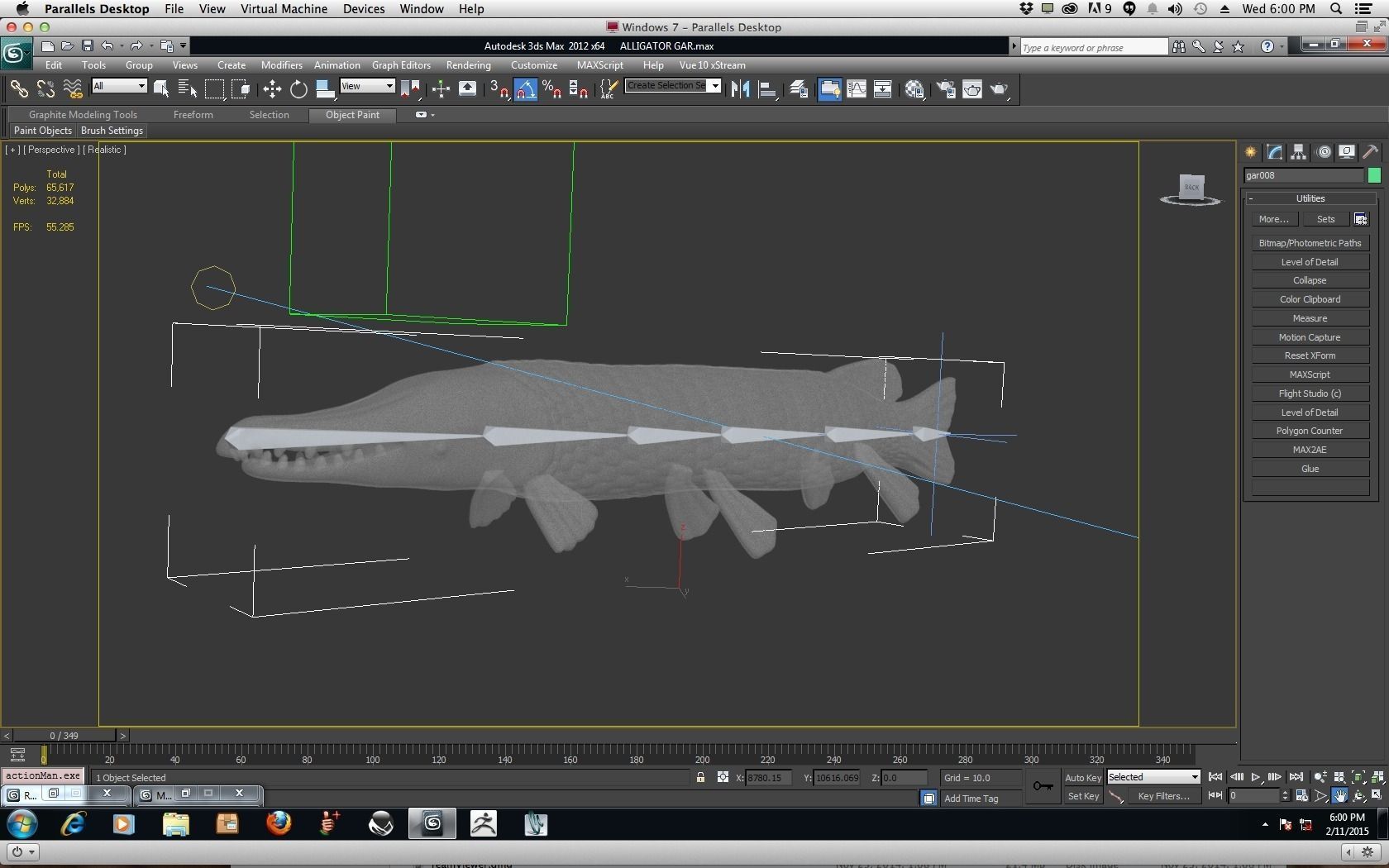Click the Polygon Counter utility button
The width and height of the screenshot is (1389, 868).
pos(1310,431)
